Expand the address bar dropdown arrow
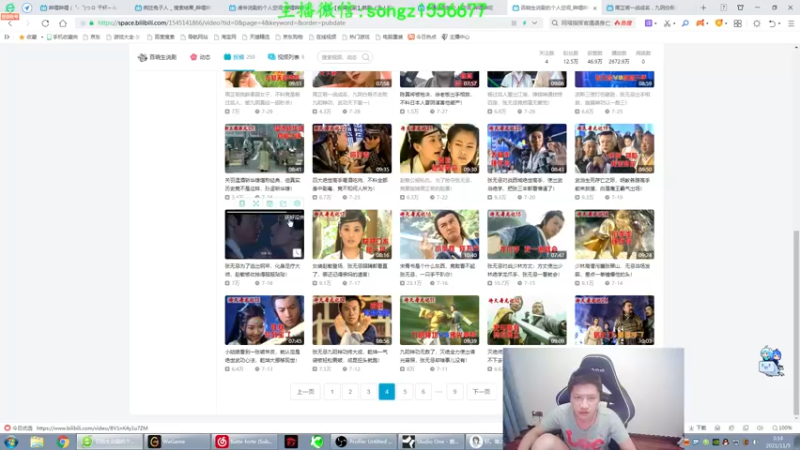Image resolution: width=800 pixels, height=450 pixels. [534, 23]
